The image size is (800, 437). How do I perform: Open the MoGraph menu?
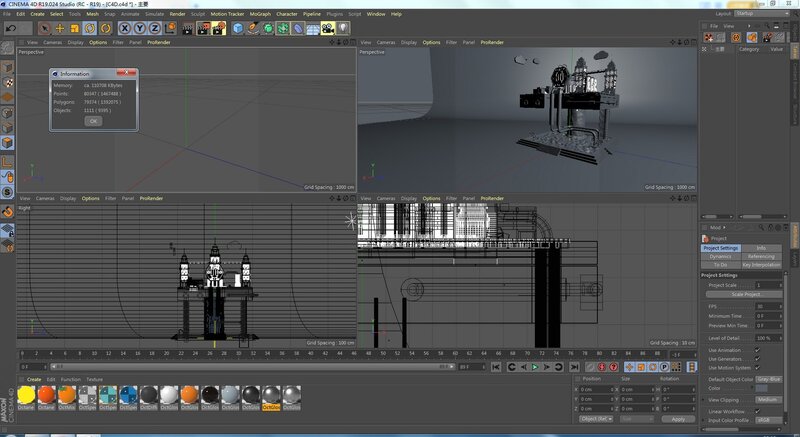click(260, 14)
